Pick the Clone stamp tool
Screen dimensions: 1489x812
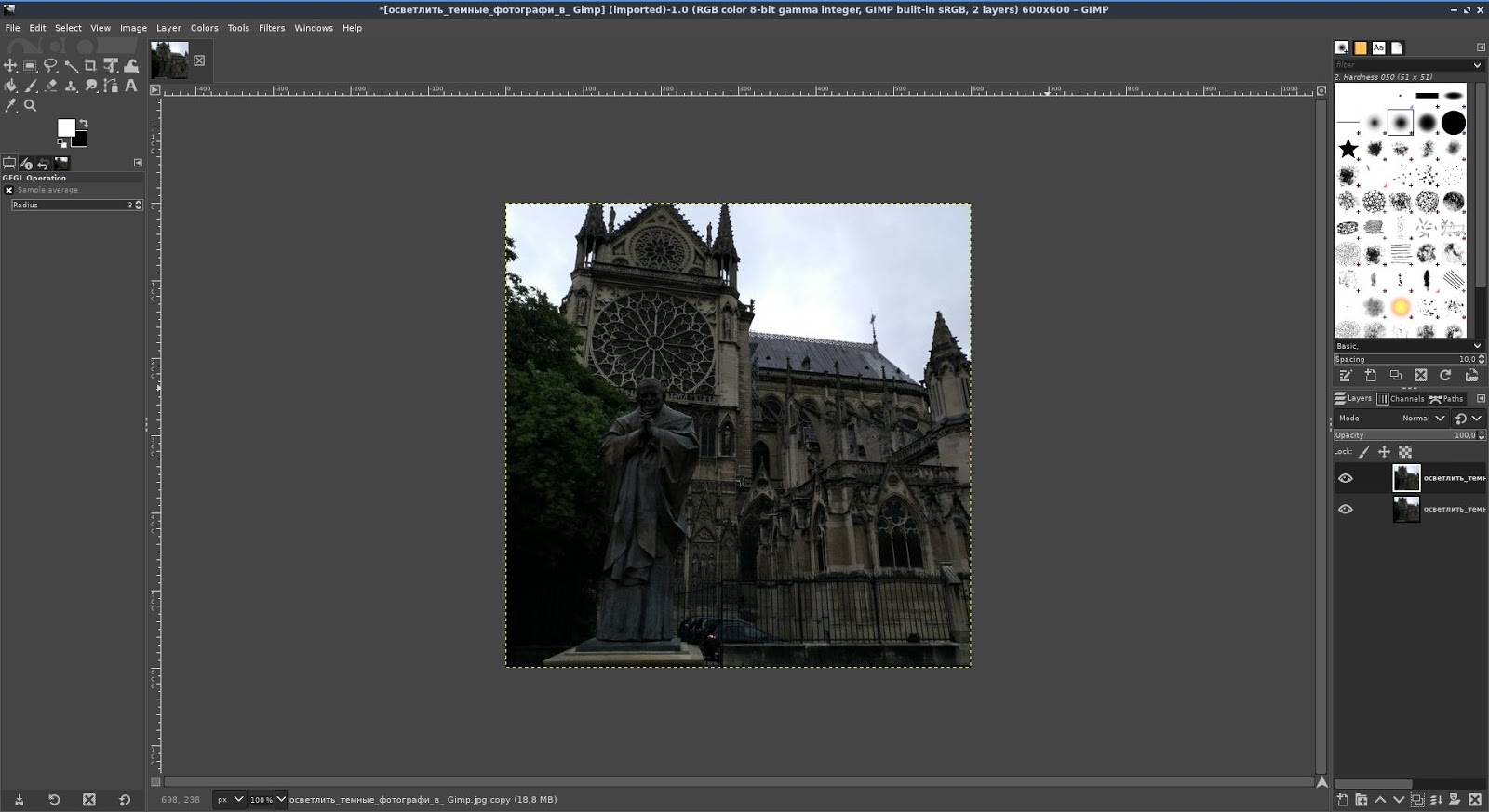pyautogui.click(x=71, y=86)
